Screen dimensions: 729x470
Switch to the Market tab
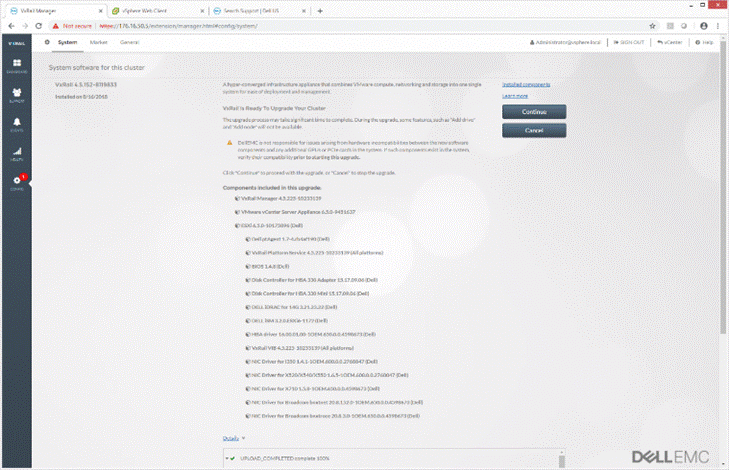click(x=99, y=42)
